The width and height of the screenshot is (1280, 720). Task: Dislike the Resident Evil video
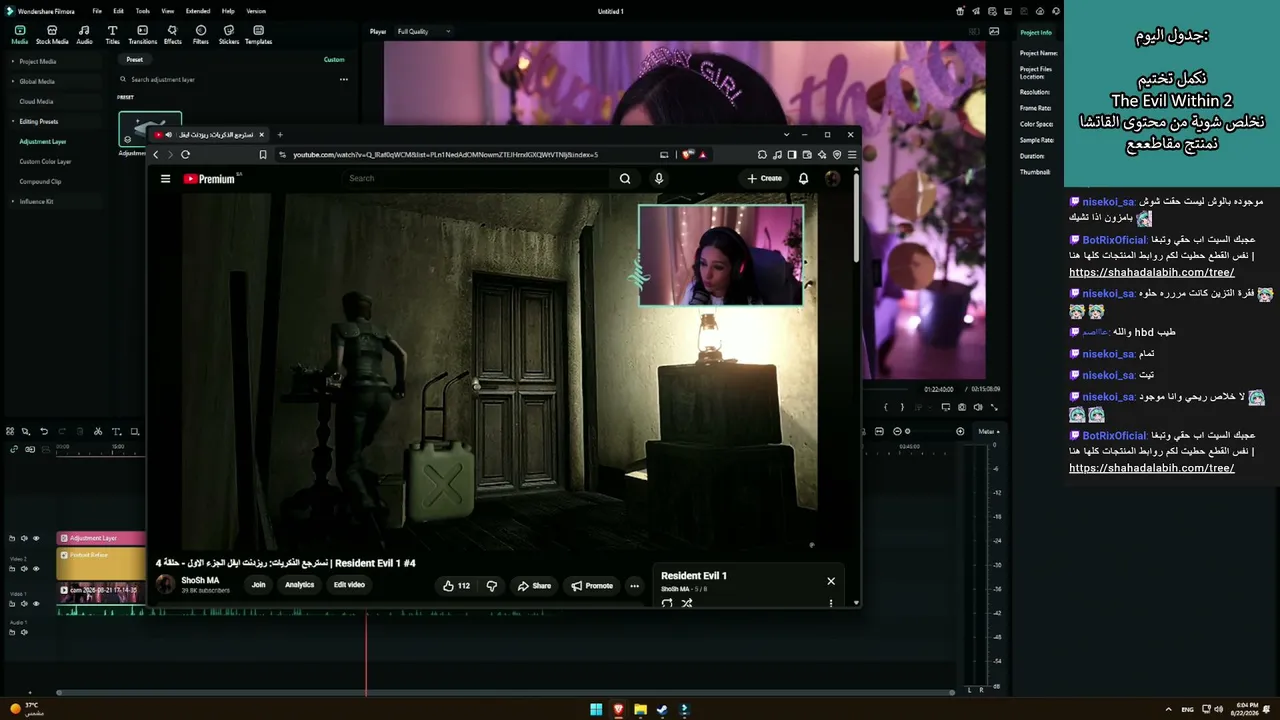pos(491,586)
